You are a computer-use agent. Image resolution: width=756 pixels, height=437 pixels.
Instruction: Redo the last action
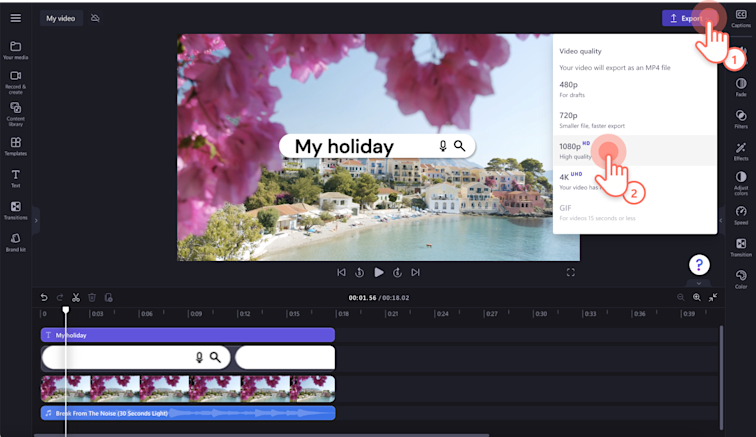(x=60, y=297)
